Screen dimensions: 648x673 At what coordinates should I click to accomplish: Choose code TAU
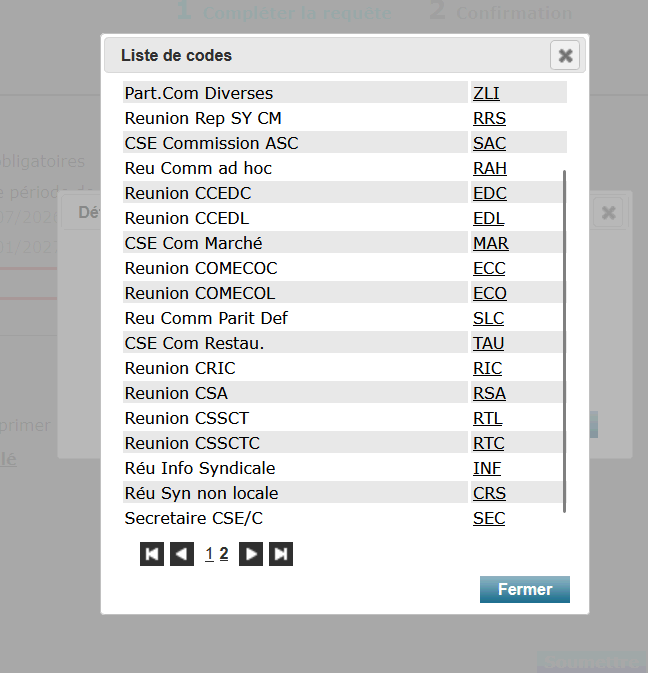pos(488,343)
